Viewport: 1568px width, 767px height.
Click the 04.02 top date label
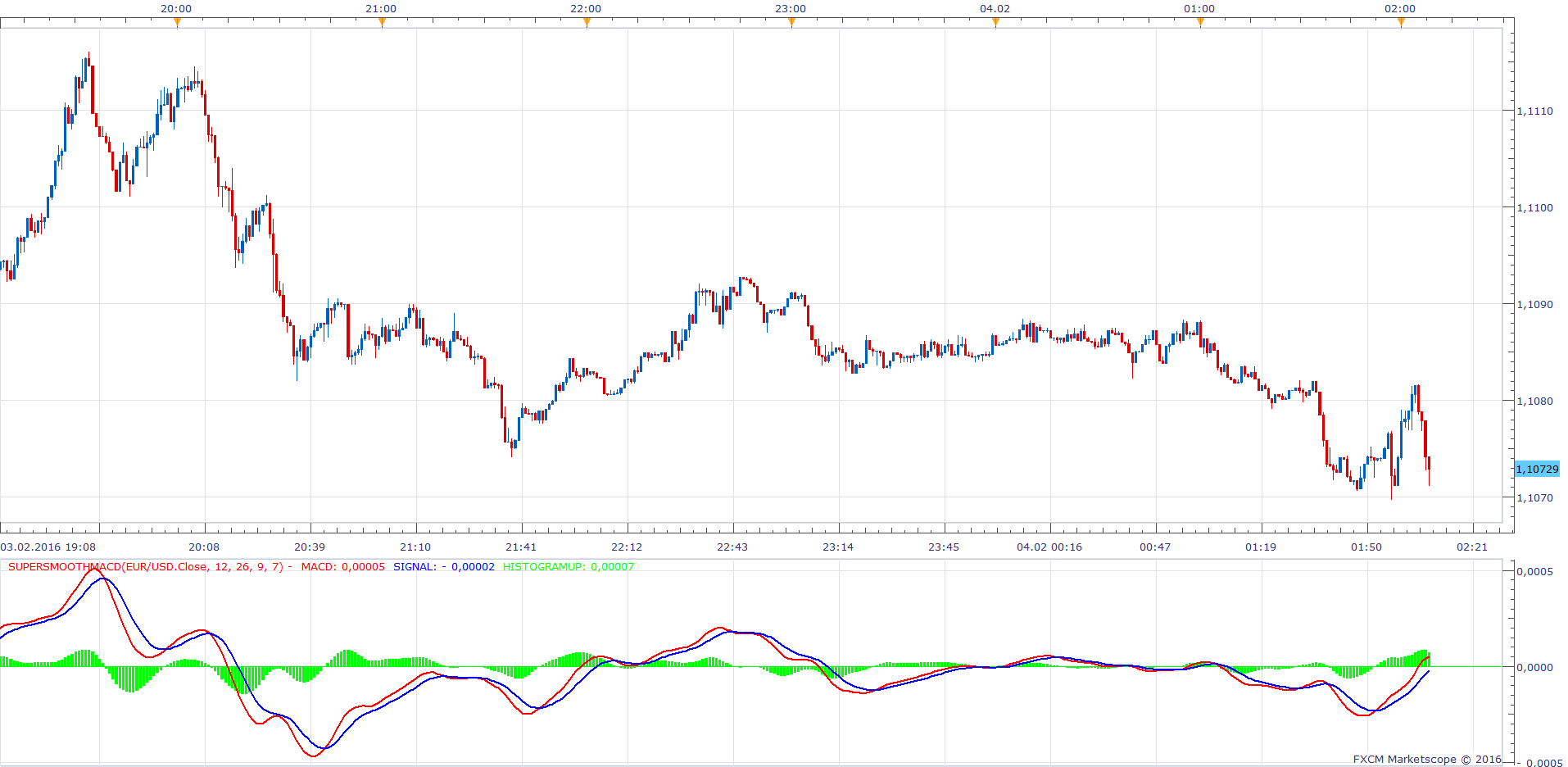click(995, 8)
